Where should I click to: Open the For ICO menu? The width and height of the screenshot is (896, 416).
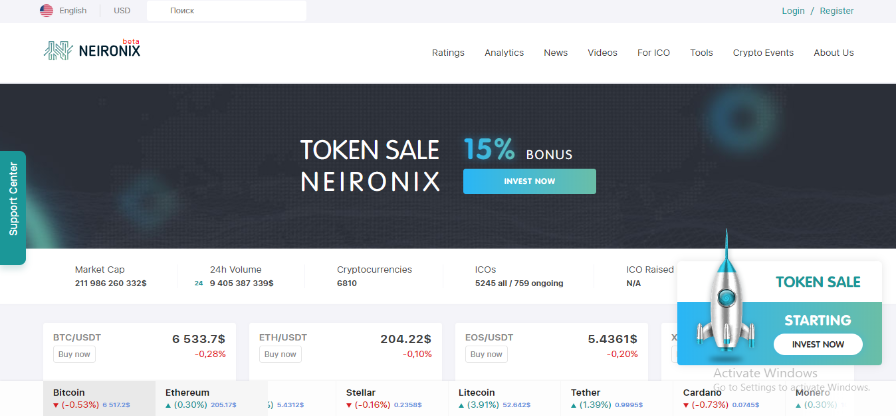pyautogui.click(x=654, y=53)
